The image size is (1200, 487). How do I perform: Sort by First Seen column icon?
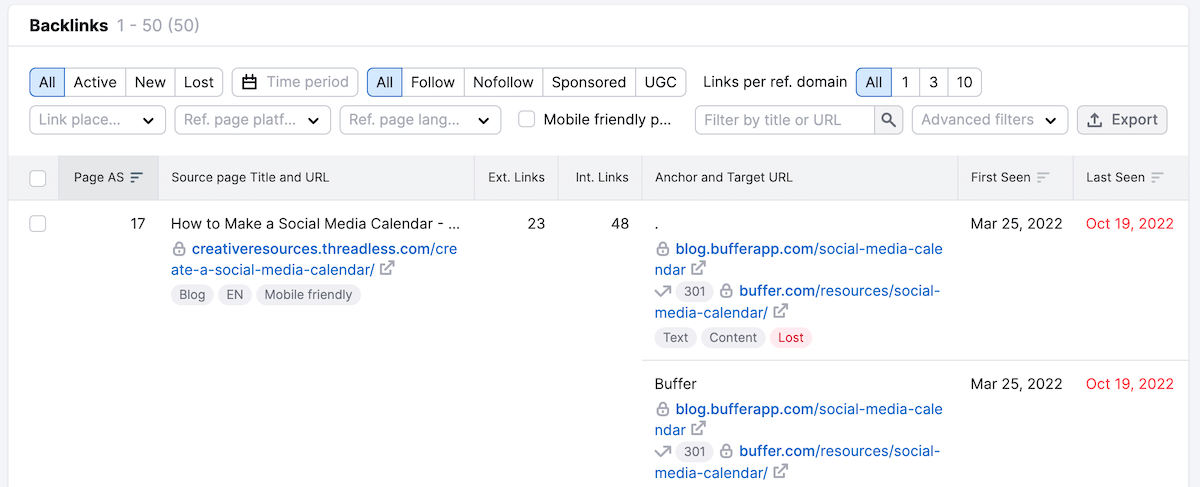tap(1043, 178)
